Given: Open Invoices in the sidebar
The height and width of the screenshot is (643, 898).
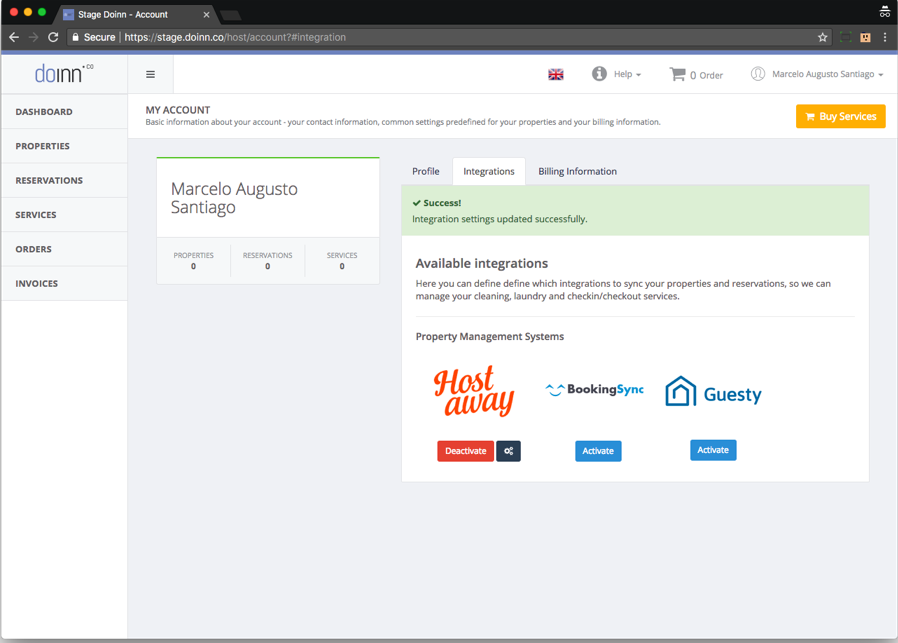Looking at the screenshot, I should 64,283.
